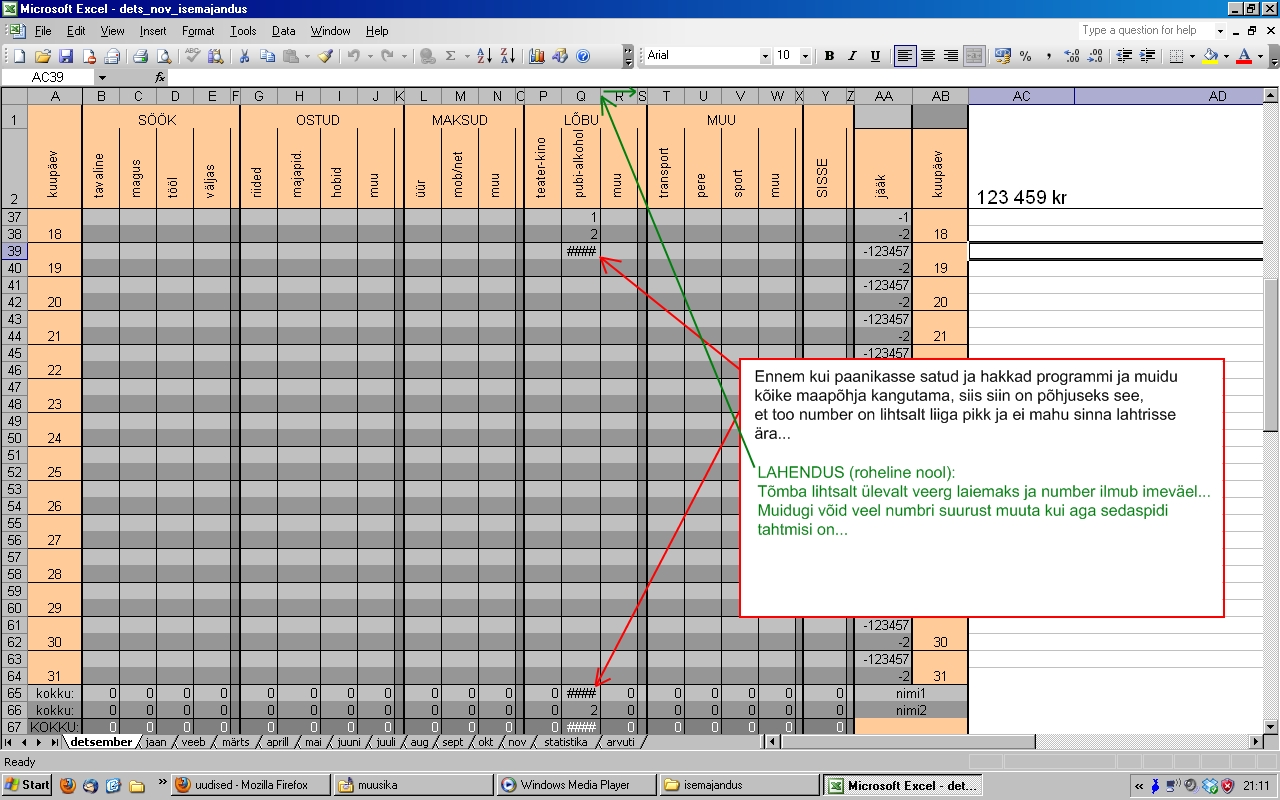The height and width of the screenshot is (800, 1280).
Task: Click the fx Insert Function button
Action: point(160,77)
